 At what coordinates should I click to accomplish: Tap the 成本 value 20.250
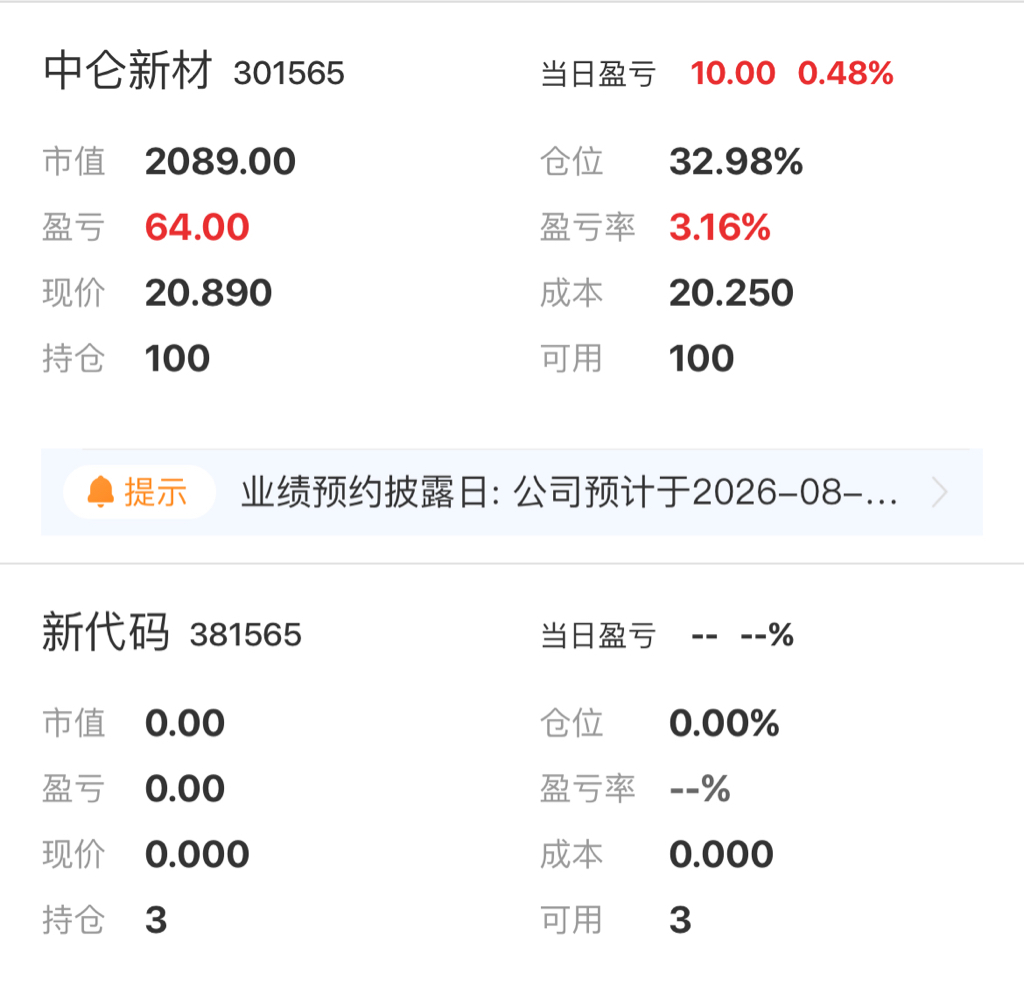[x=731, y=293]
